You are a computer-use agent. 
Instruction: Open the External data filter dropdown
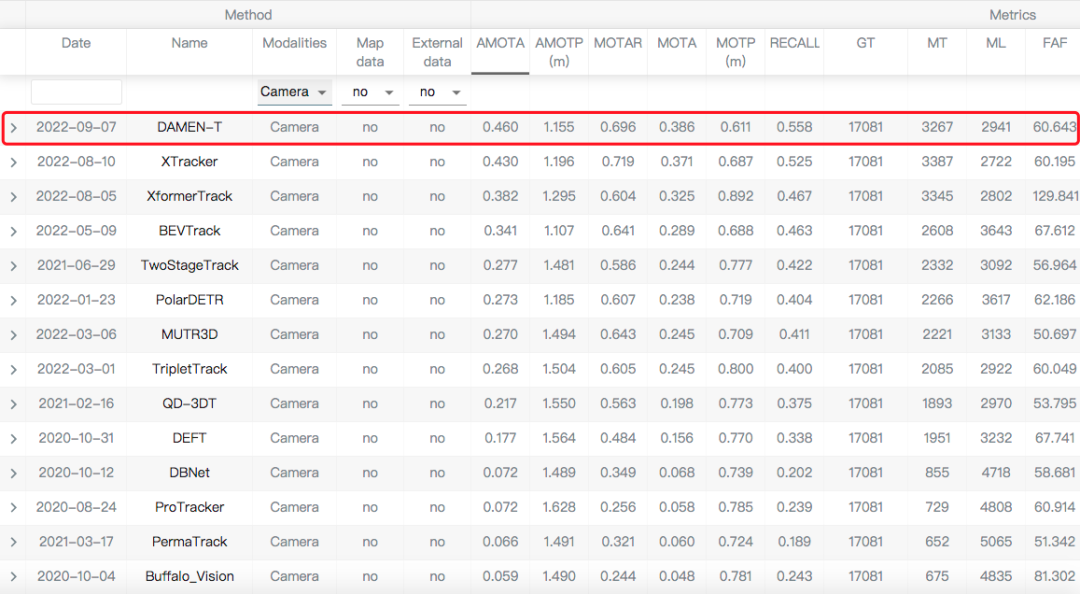(x=437, y=92)
